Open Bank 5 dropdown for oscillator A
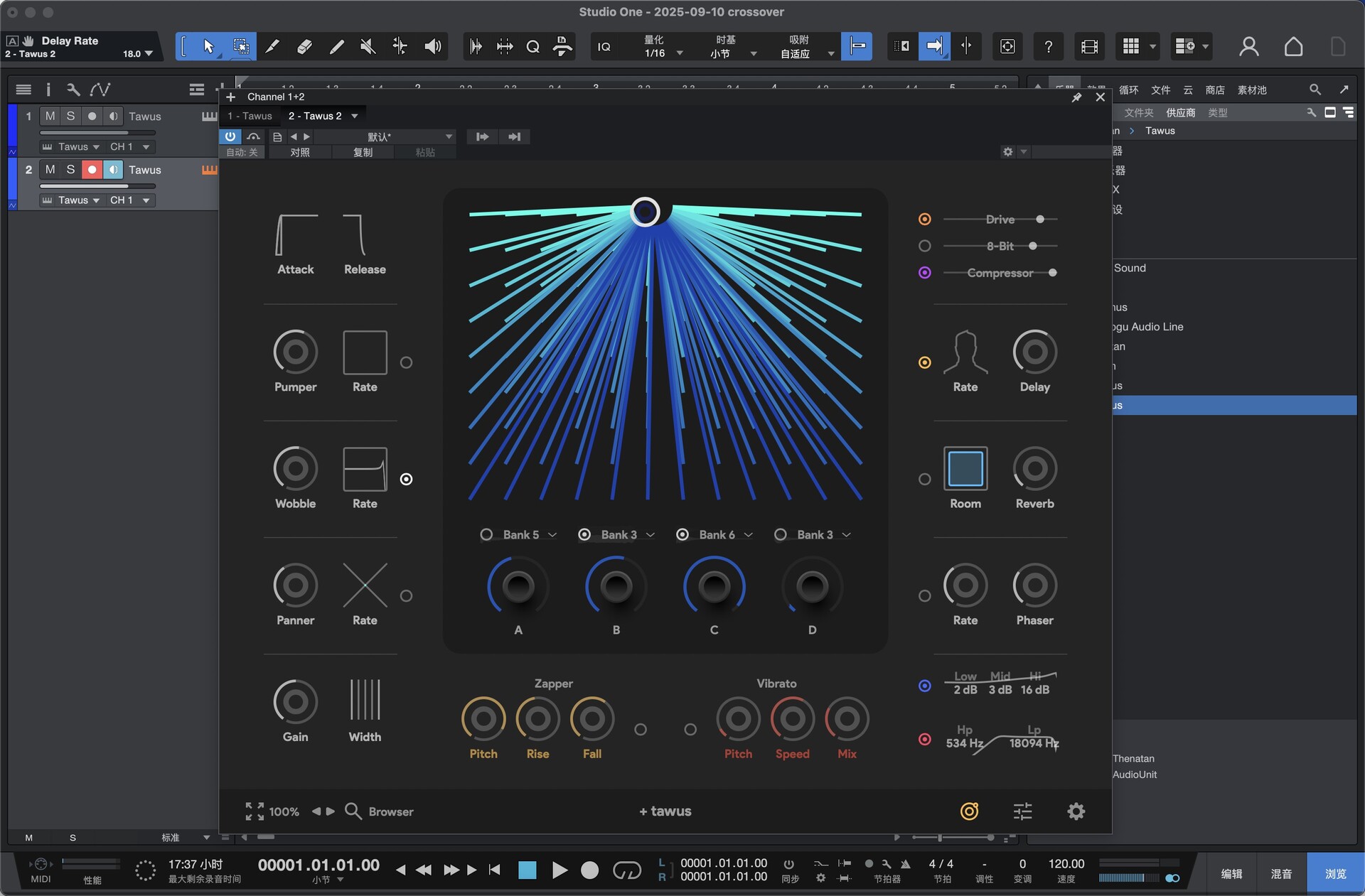The height and width of the screenshot is (896, 1365). [x=530, y=534]
